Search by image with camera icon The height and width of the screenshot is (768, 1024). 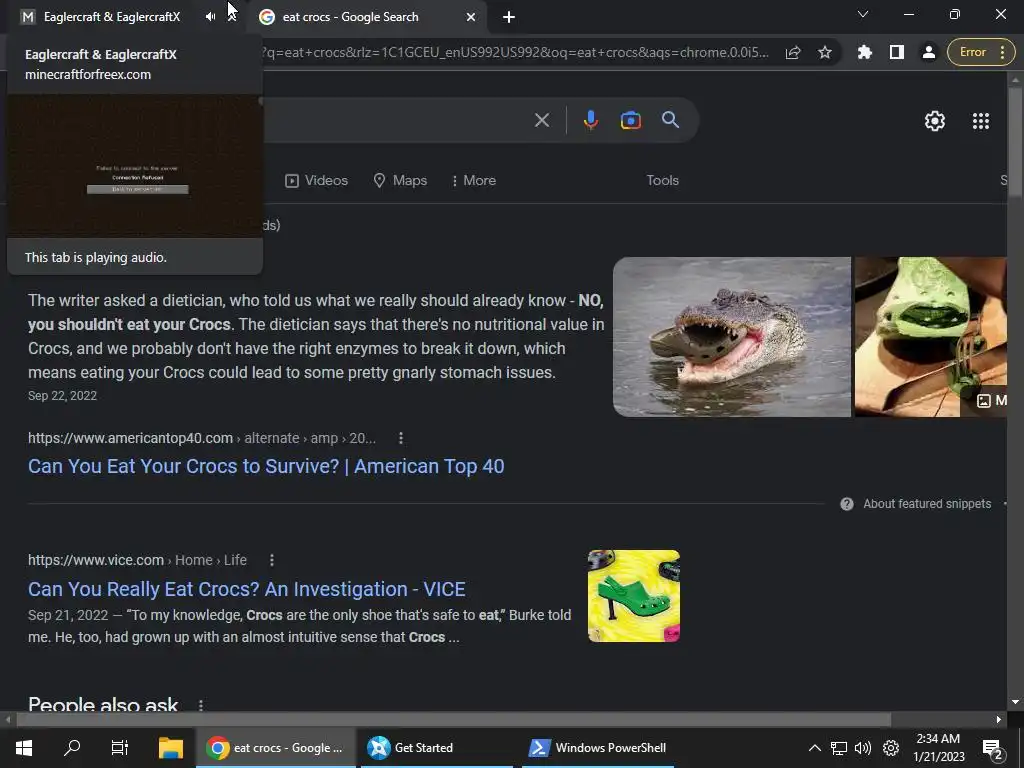click(630, 120)
